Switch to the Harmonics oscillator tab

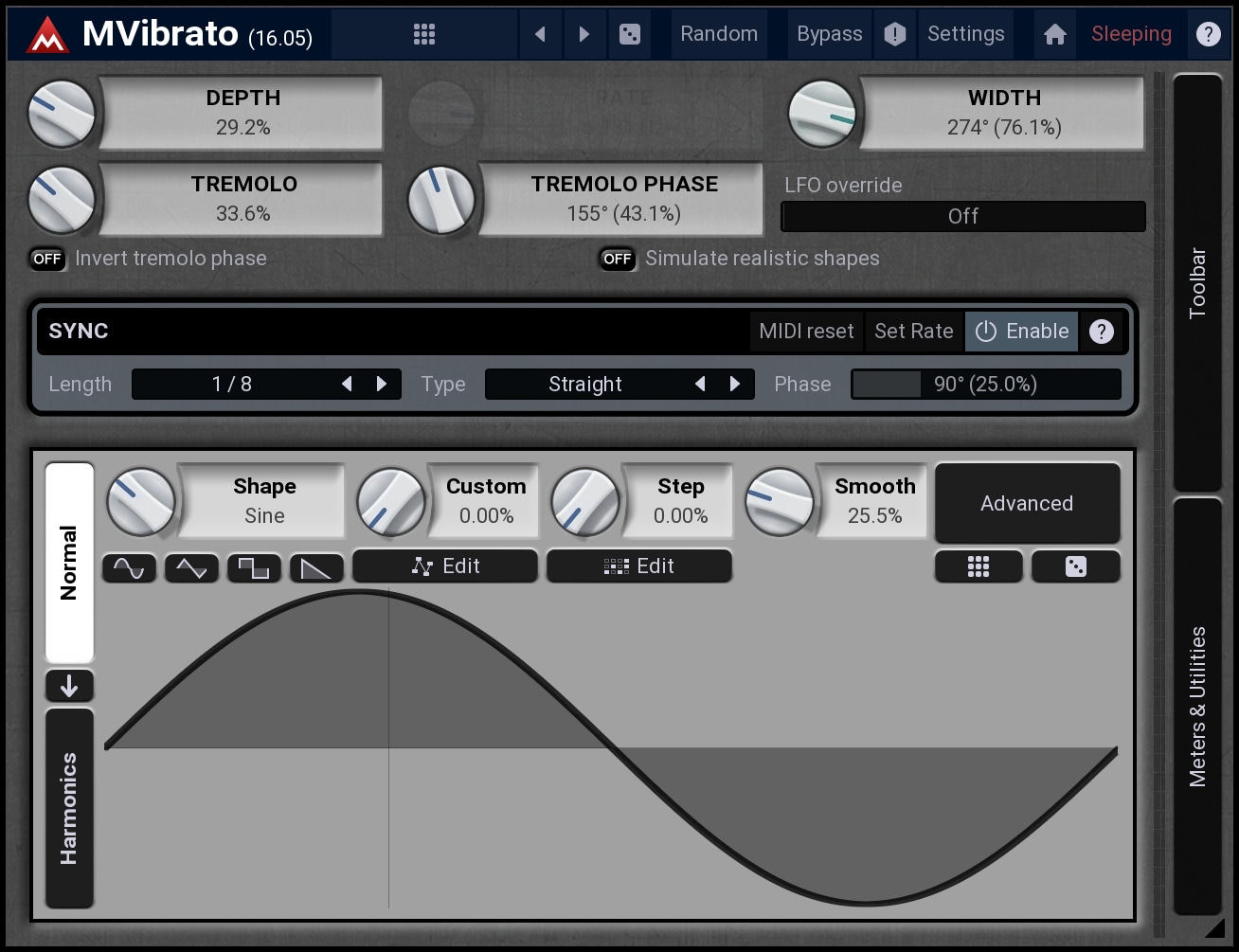point(69,808)
